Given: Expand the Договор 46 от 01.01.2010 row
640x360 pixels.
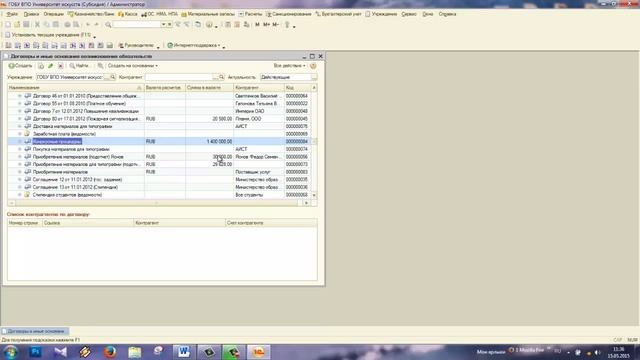Looking at the screenshot, I should [20, 96].
